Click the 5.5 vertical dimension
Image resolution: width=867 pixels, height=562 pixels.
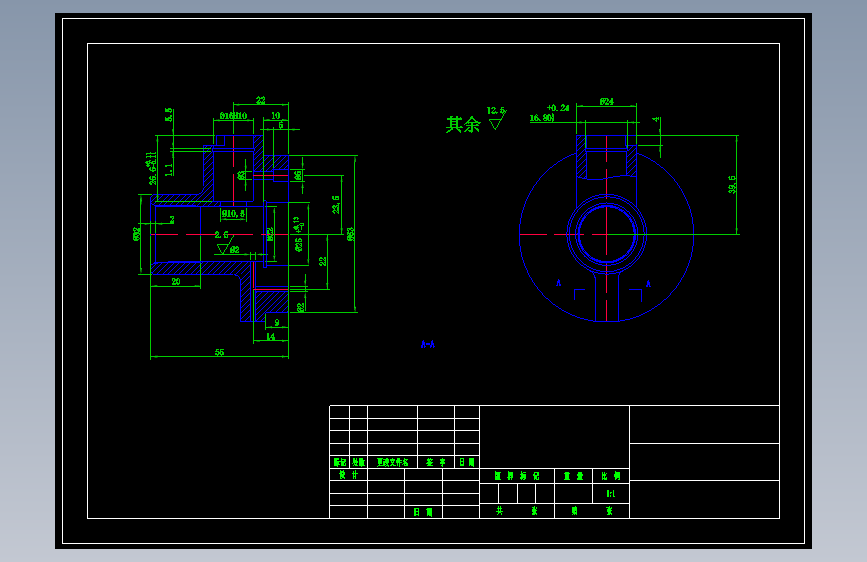169,115
